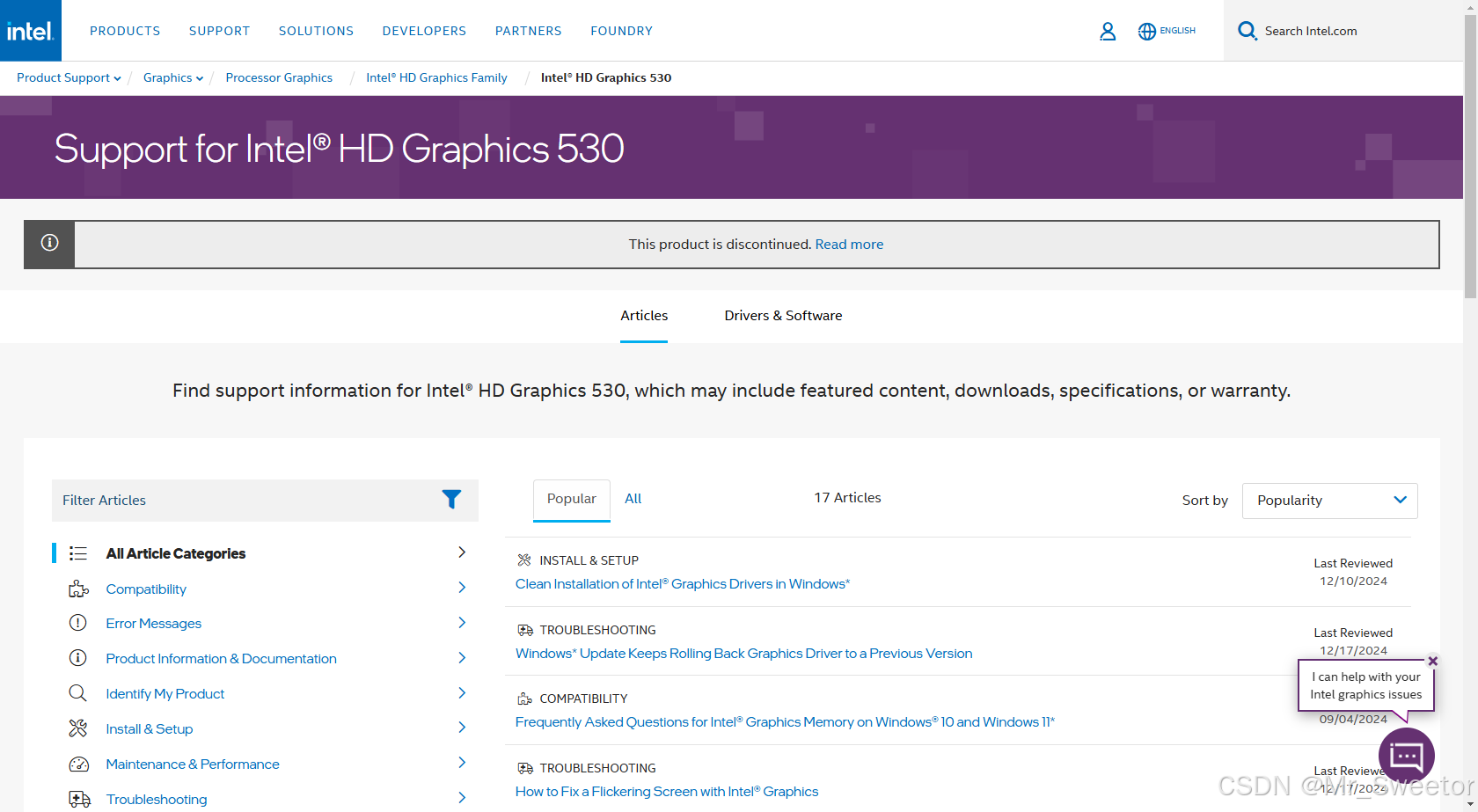
Task: Open How to Fix a Flickering Screen article
Action: click(x=667, y=792)
